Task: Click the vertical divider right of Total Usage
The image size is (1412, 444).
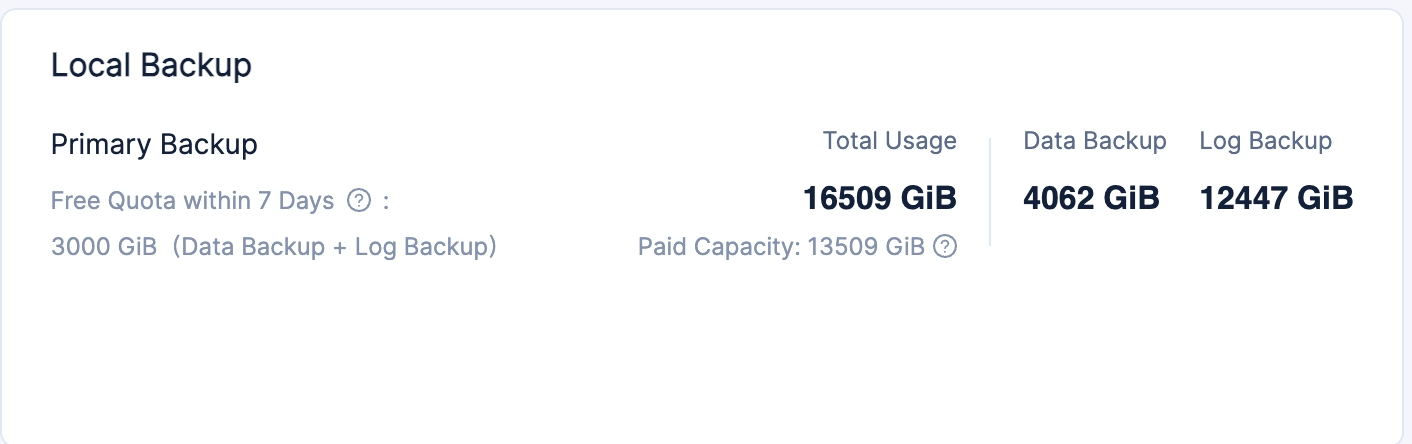Action: coord(990,192)
